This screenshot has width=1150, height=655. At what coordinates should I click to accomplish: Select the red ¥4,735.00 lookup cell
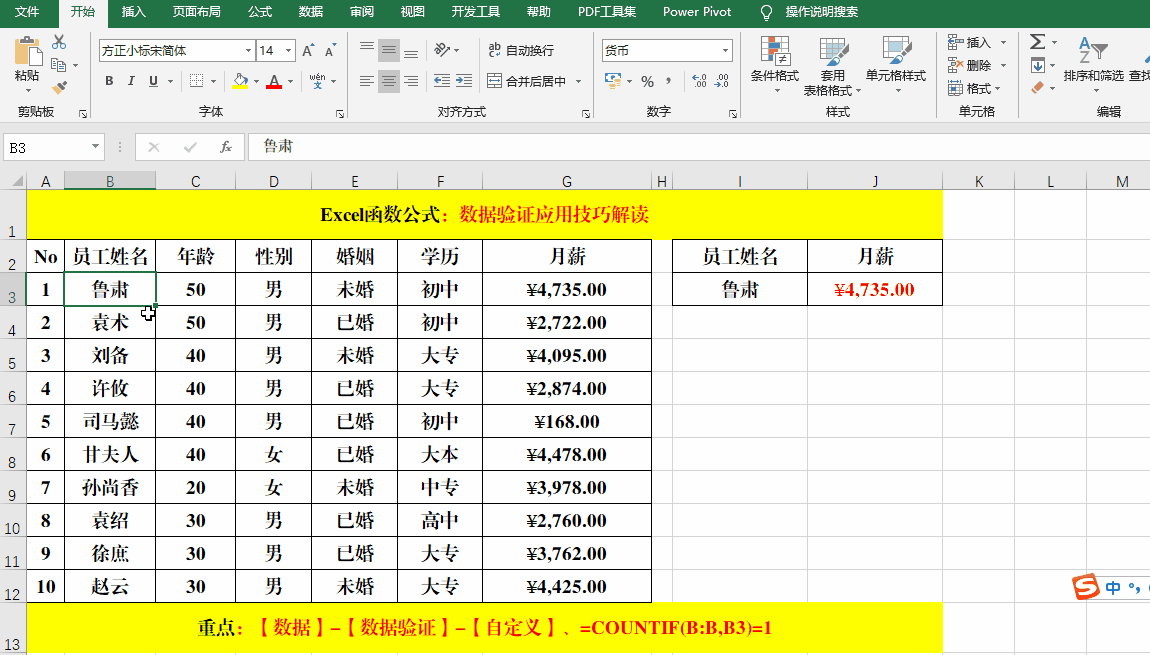(874, 290)
